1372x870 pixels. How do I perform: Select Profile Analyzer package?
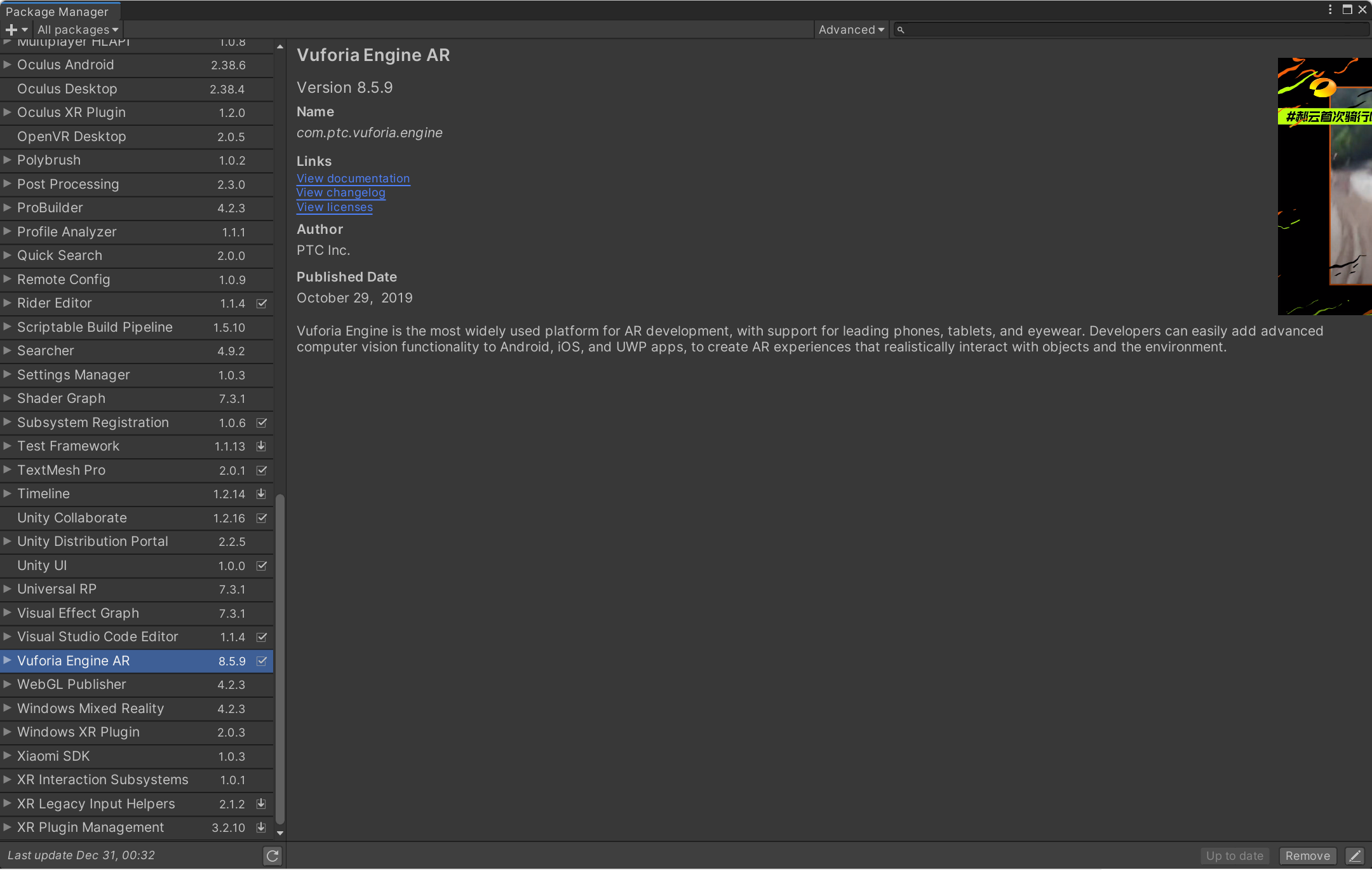137,232
